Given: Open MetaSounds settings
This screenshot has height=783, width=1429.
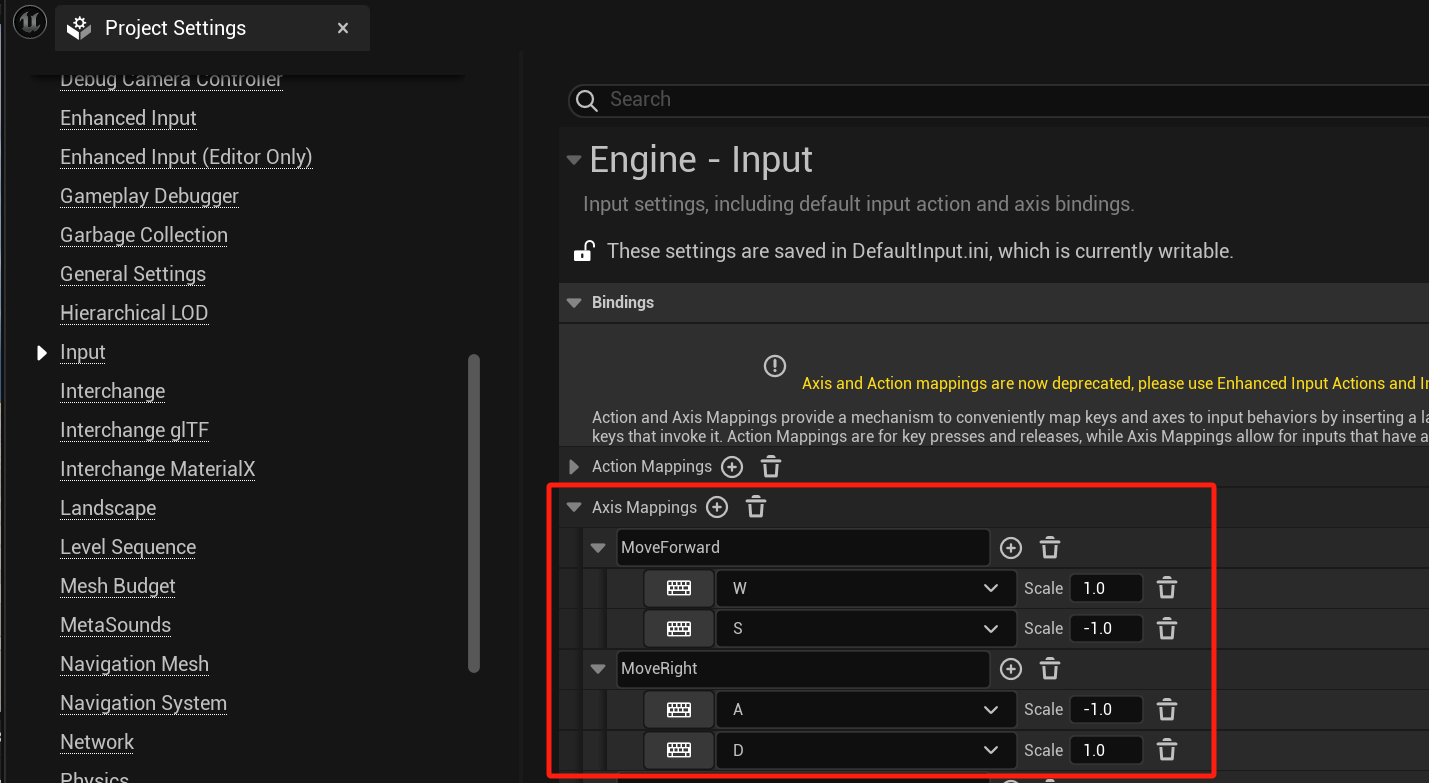Looking at the screenshot, I should tap(115, 625).
